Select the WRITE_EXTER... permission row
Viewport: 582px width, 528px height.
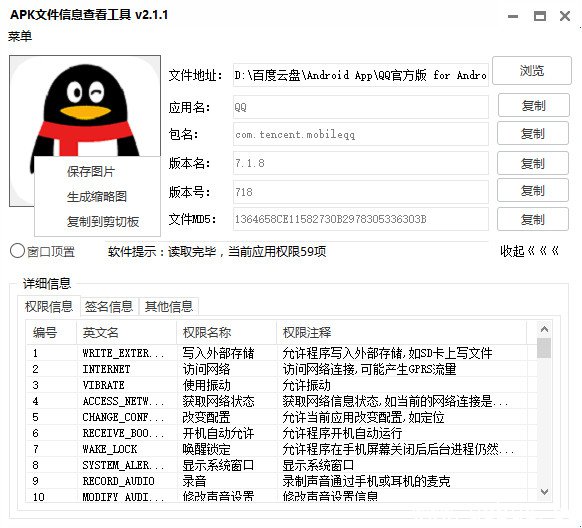click(281, 353)
